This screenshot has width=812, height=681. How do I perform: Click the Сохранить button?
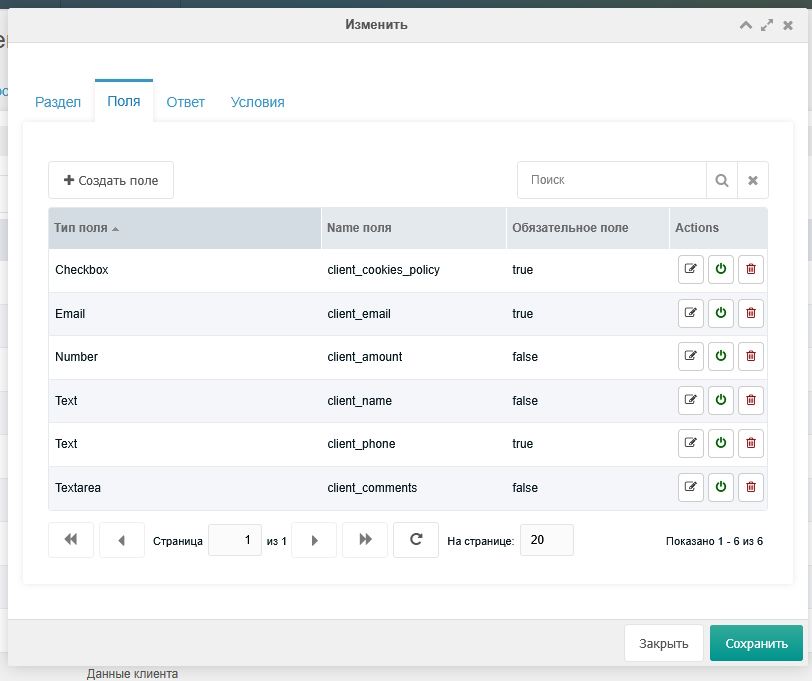pyautogui.click(x=756, y=643)
